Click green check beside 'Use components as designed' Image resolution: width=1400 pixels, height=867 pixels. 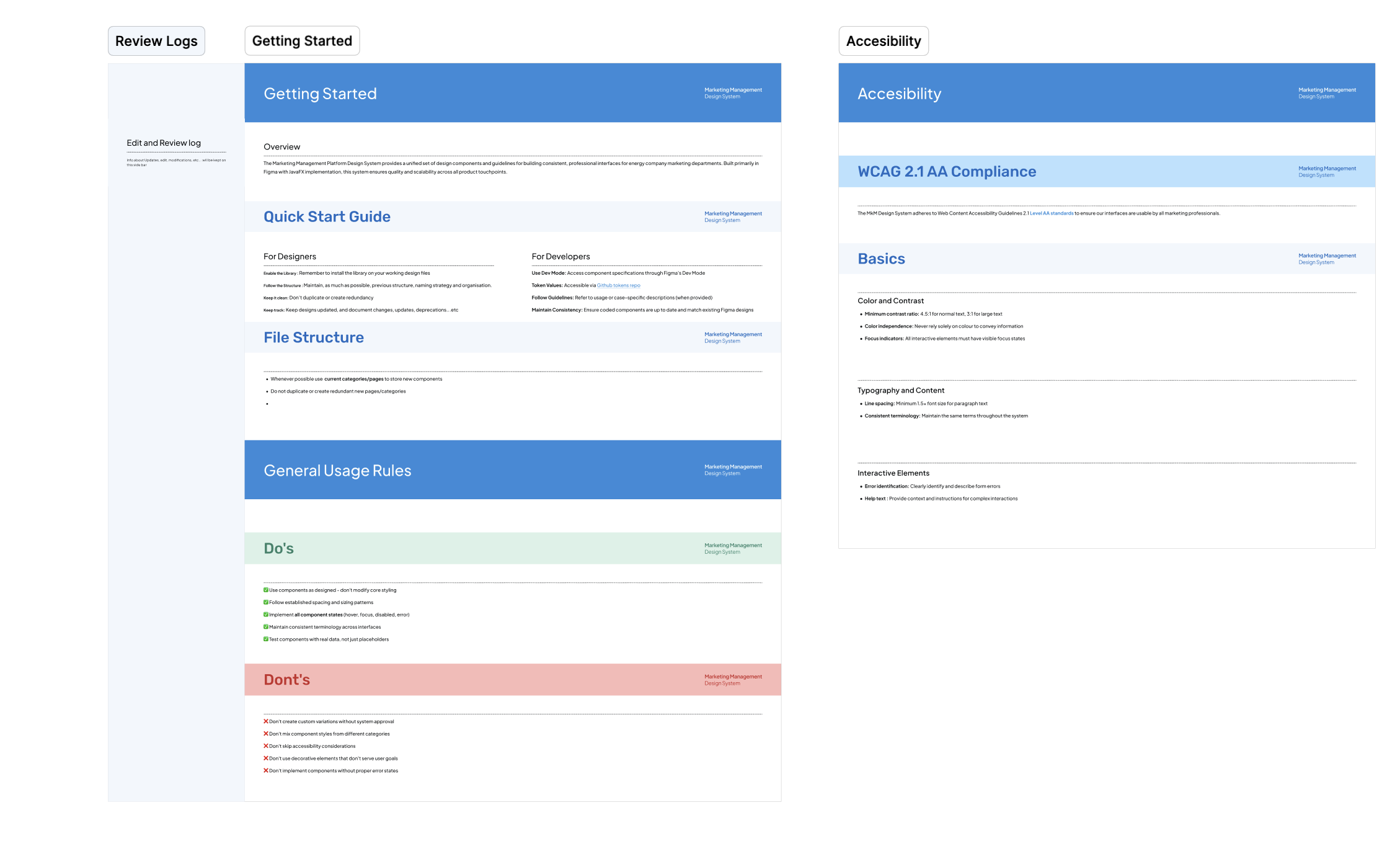click(x=266, y=590)
